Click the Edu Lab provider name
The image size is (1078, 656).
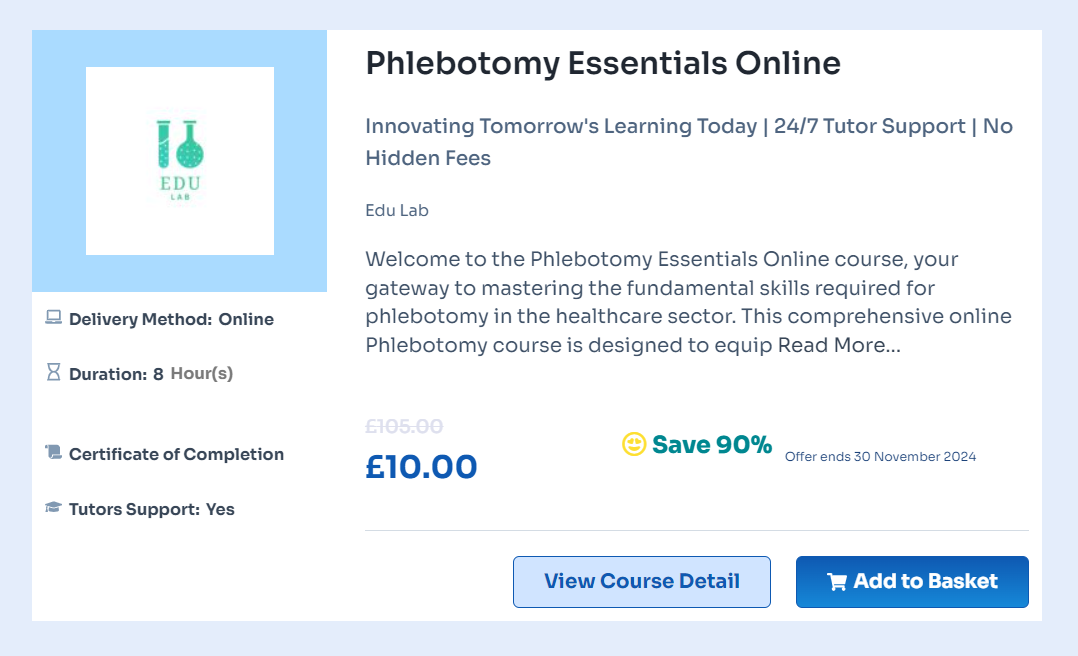pos(397,210)
